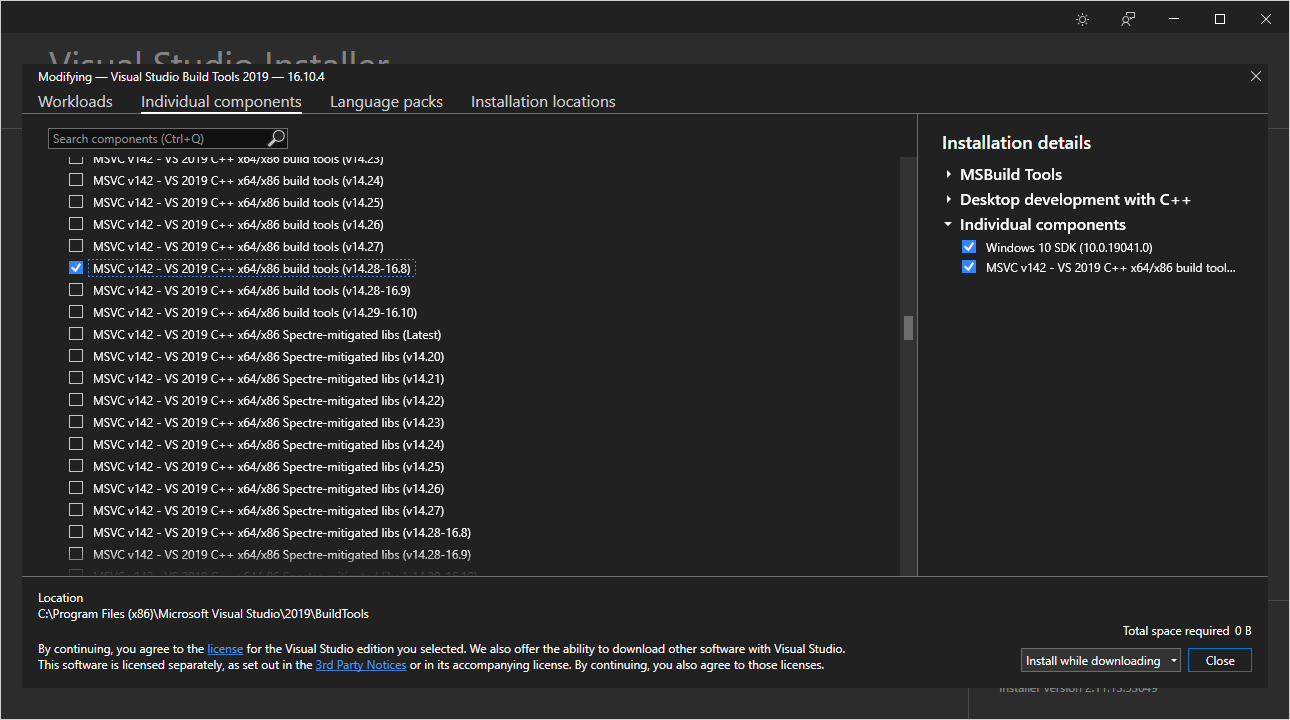Screen dimensions: 1290x720
Task: Switch to the Workloads tab
Action: tap(75, 102)
